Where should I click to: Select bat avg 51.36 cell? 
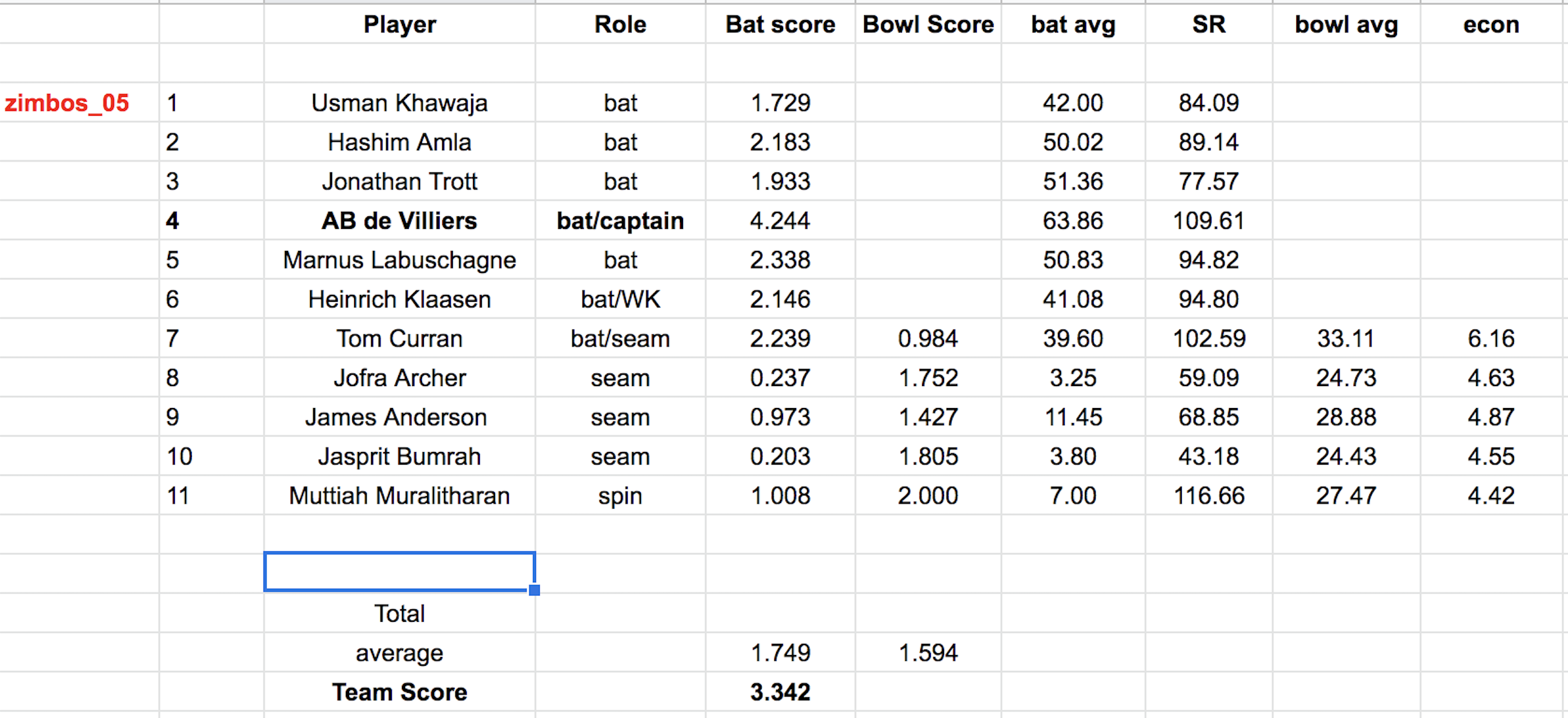(1073, 181)
